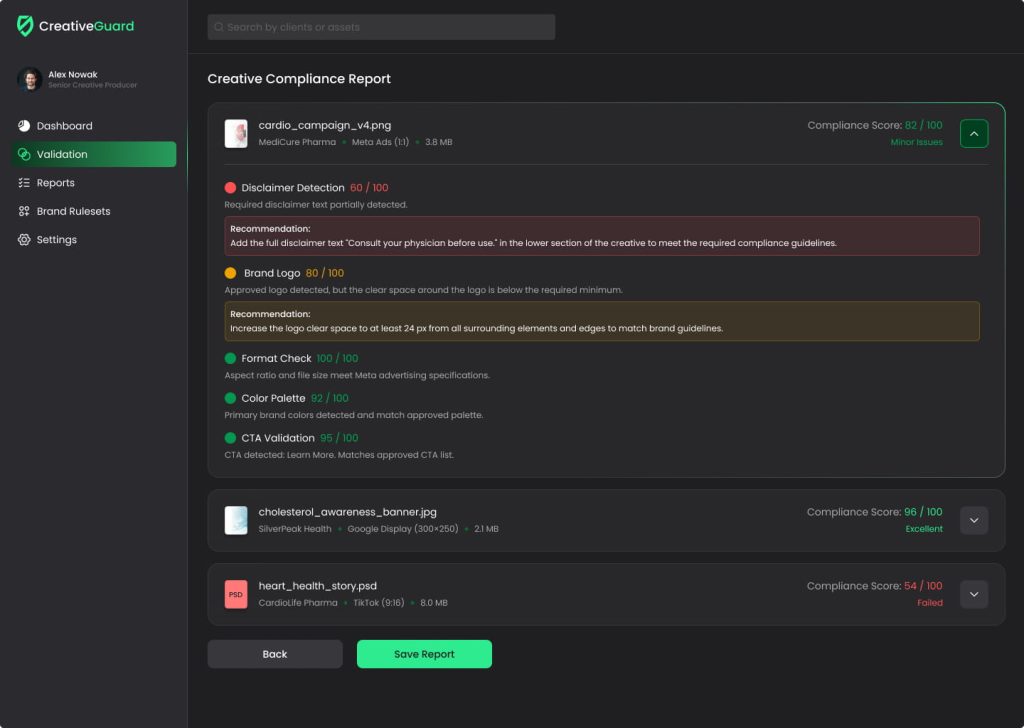This screenshot has width=1024, height=728.
Task: Select the Dashboard sidebar icon
Action: [x=22, y=125]
